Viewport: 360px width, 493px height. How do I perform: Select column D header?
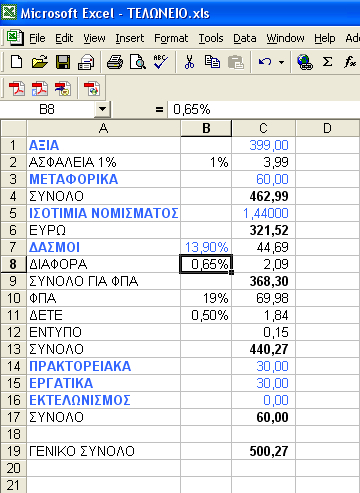click(327, 128)
